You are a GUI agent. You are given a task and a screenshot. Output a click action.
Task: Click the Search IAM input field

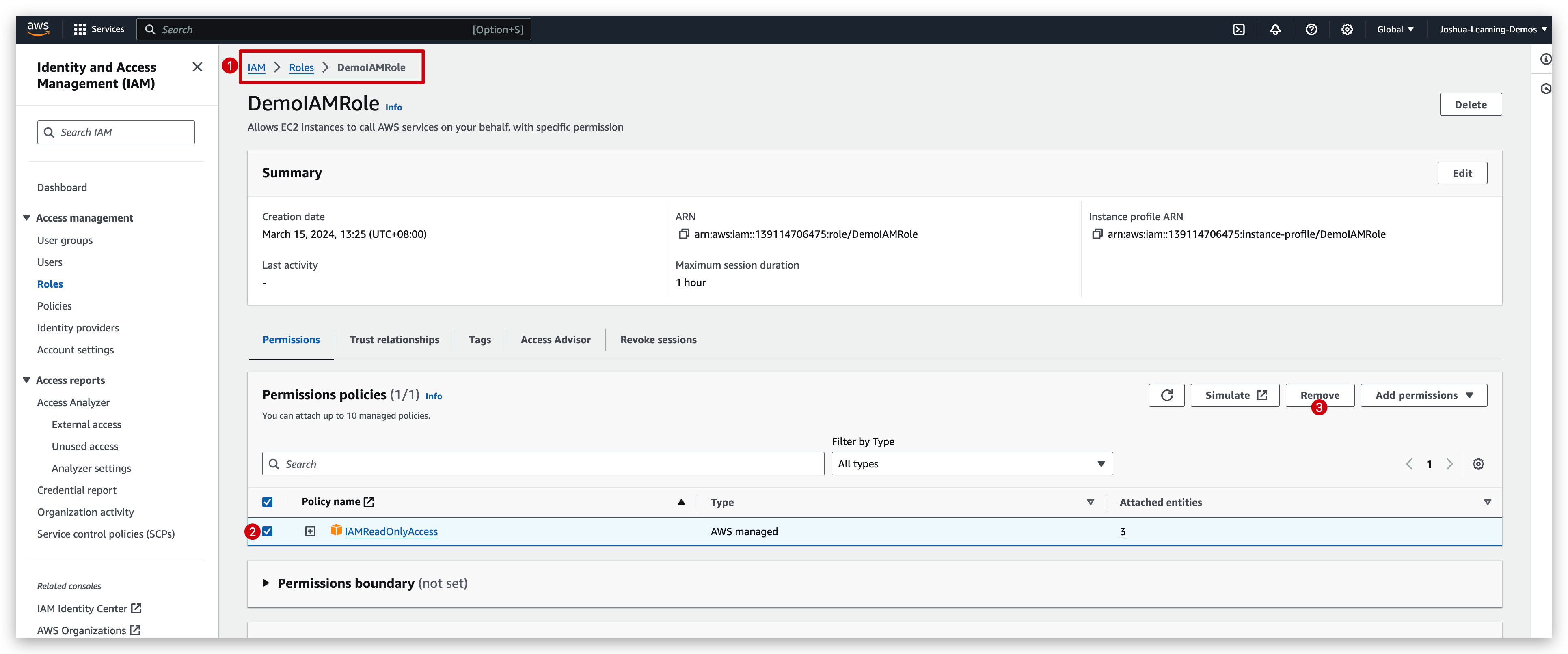[x=116, y=133]
